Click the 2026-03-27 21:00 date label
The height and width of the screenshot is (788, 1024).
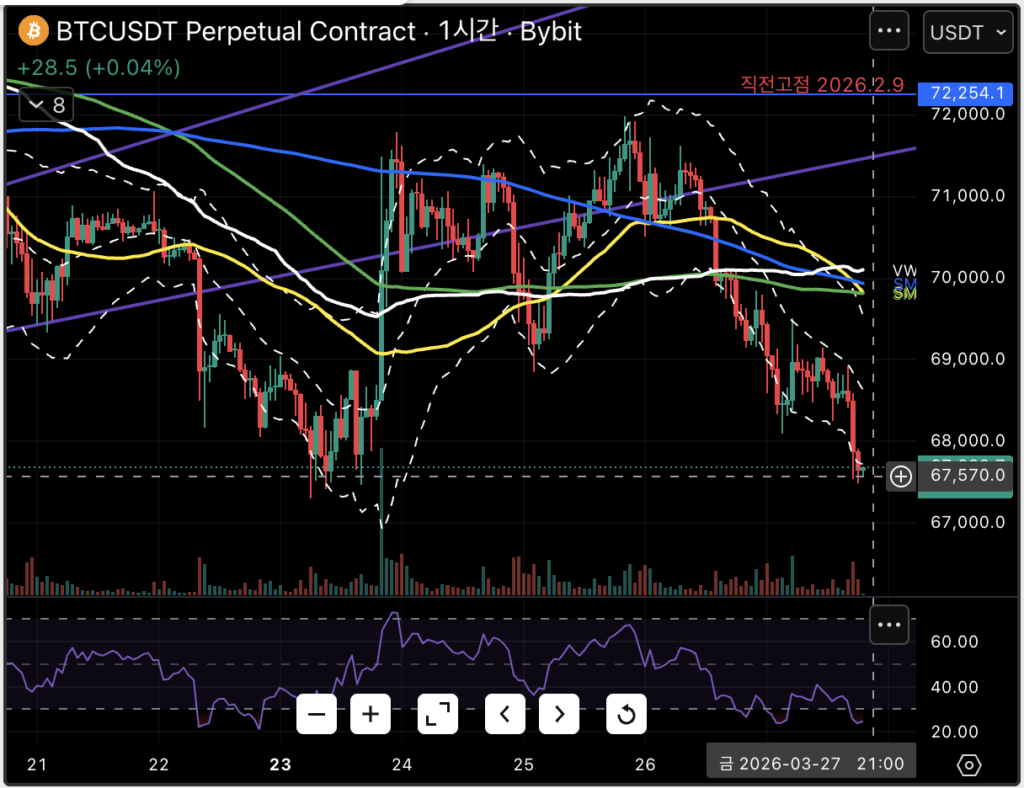point(811,765)
